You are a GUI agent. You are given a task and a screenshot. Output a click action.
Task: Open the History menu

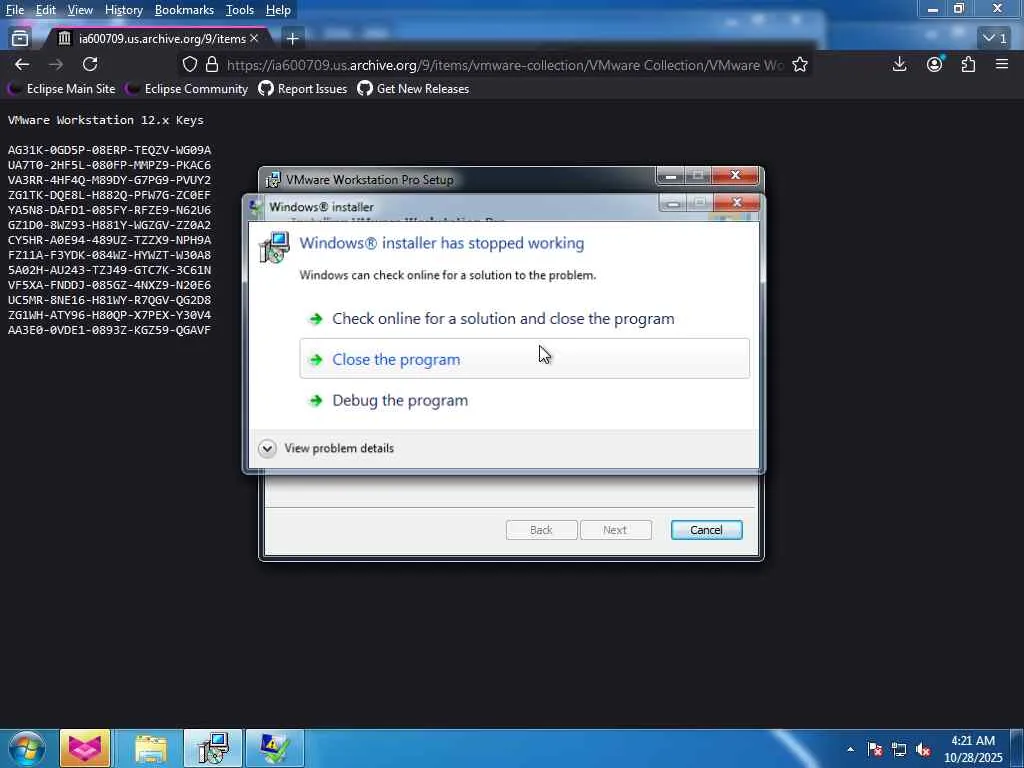coord(123,10)
